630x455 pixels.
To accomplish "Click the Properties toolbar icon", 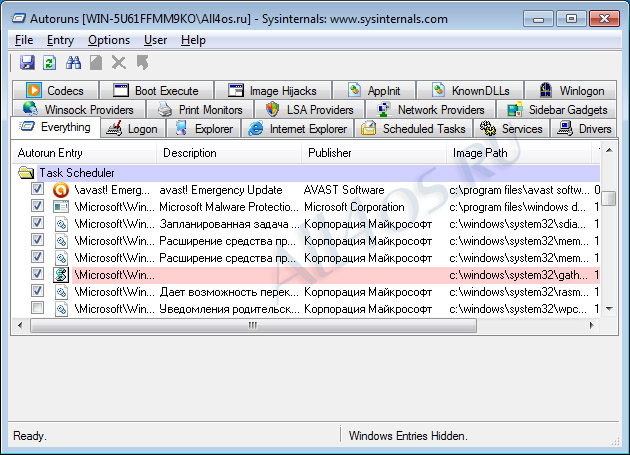I will tap(96, 63).
